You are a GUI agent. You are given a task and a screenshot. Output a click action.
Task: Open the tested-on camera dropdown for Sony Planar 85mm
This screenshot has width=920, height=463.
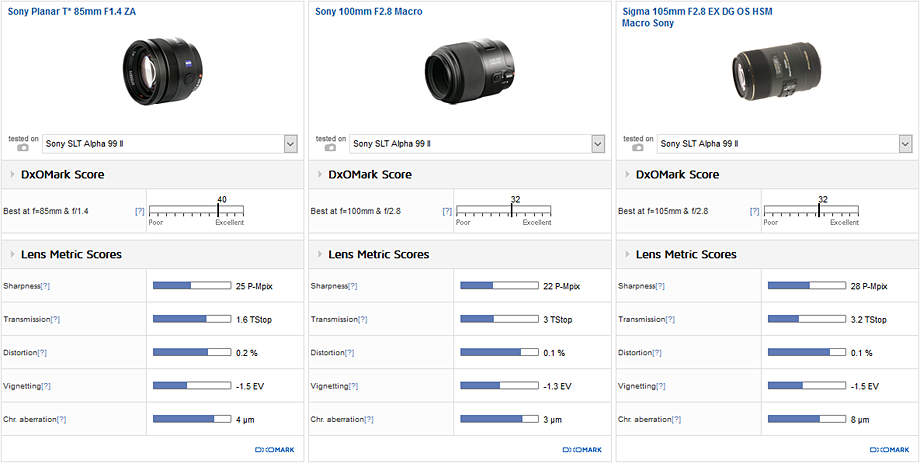point(170,144)
